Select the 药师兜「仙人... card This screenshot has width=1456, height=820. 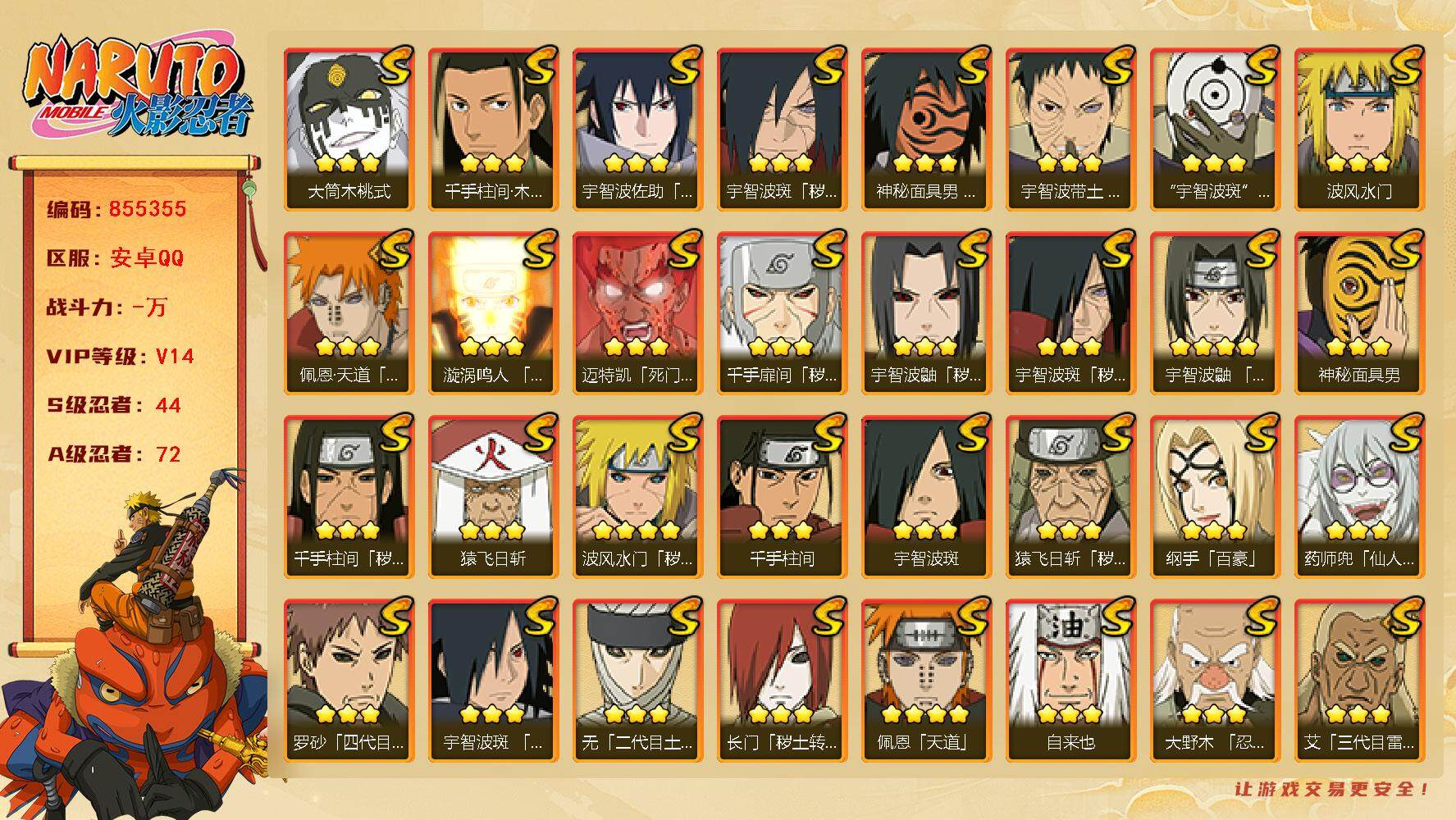[1359, 497]
